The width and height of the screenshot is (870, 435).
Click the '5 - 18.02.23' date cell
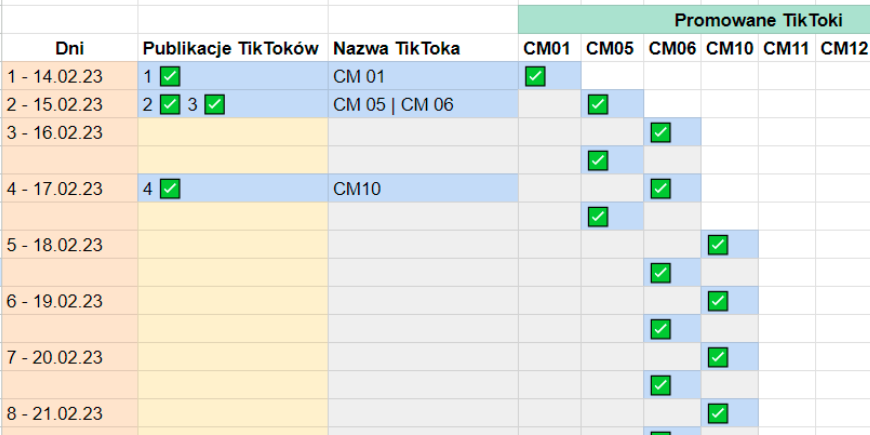pos(55,244)
